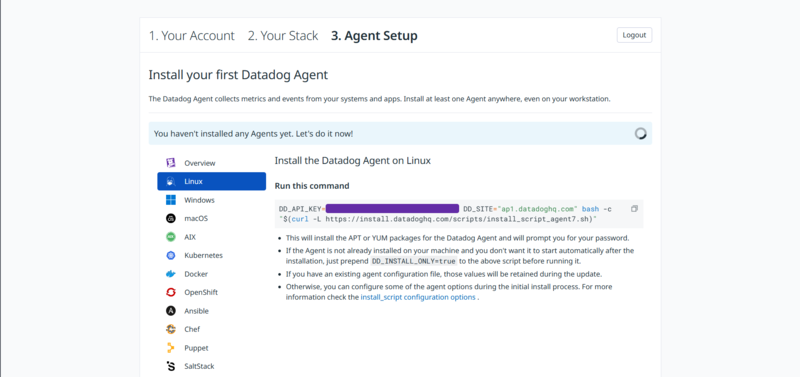Select the Chef icon

coord(171,330)
